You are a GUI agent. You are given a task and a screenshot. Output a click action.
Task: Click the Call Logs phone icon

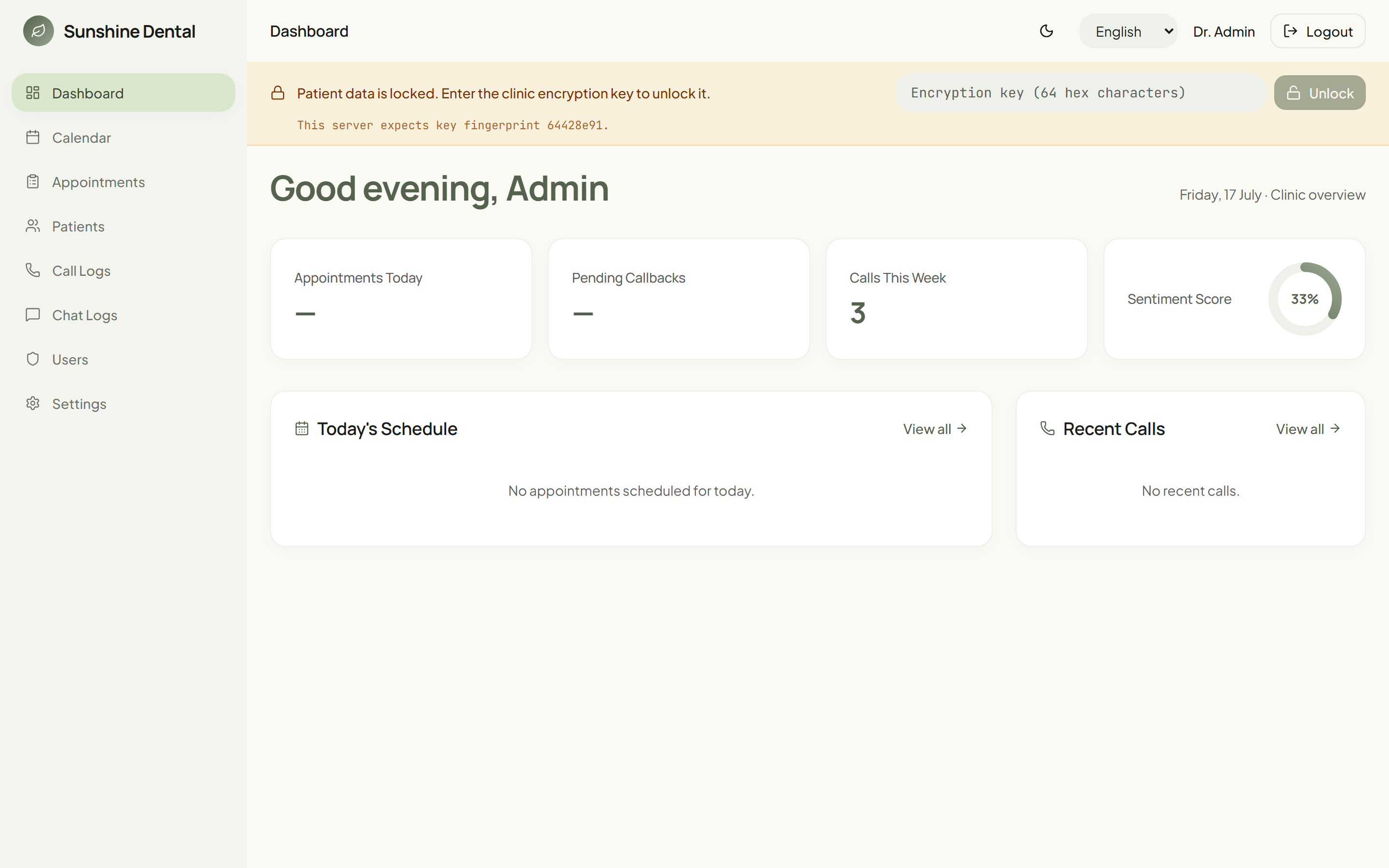coord(33,270)
